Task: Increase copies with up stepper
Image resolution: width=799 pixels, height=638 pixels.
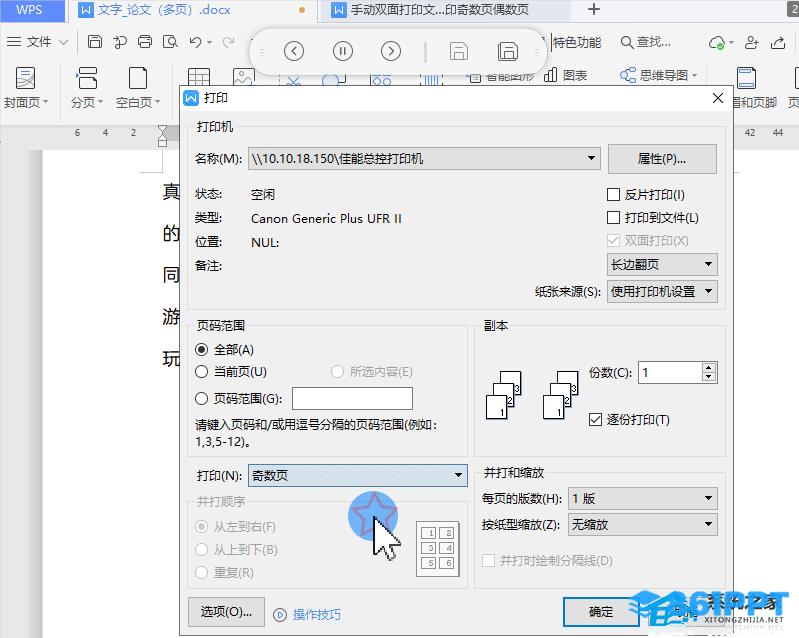Action: (x=709, y=367)
